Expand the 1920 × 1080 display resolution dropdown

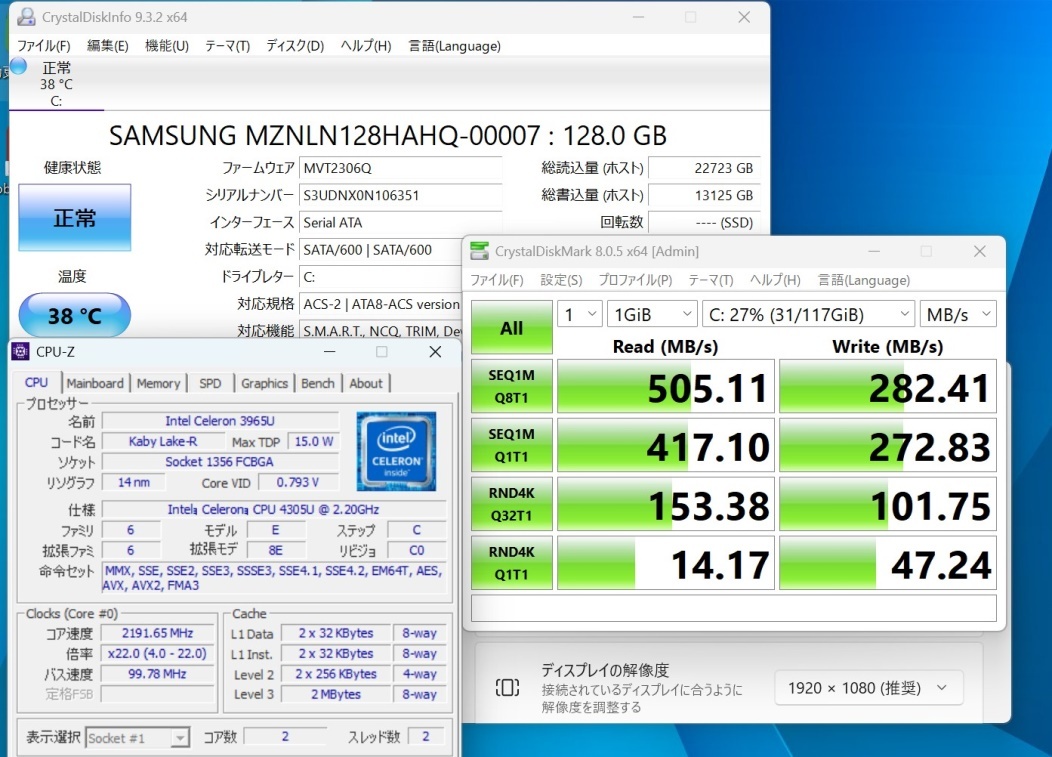pyautogui.click(x=868, y=688)
